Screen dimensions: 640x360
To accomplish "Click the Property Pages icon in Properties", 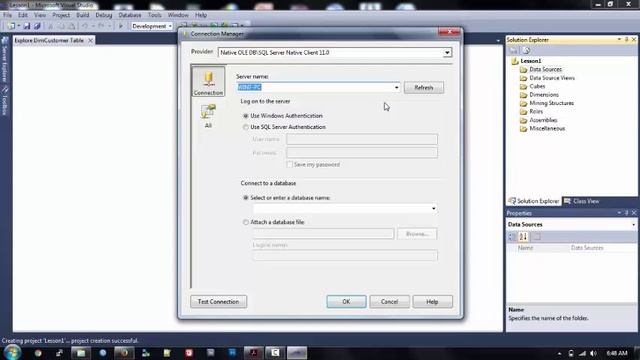I will tap(537, 237).
